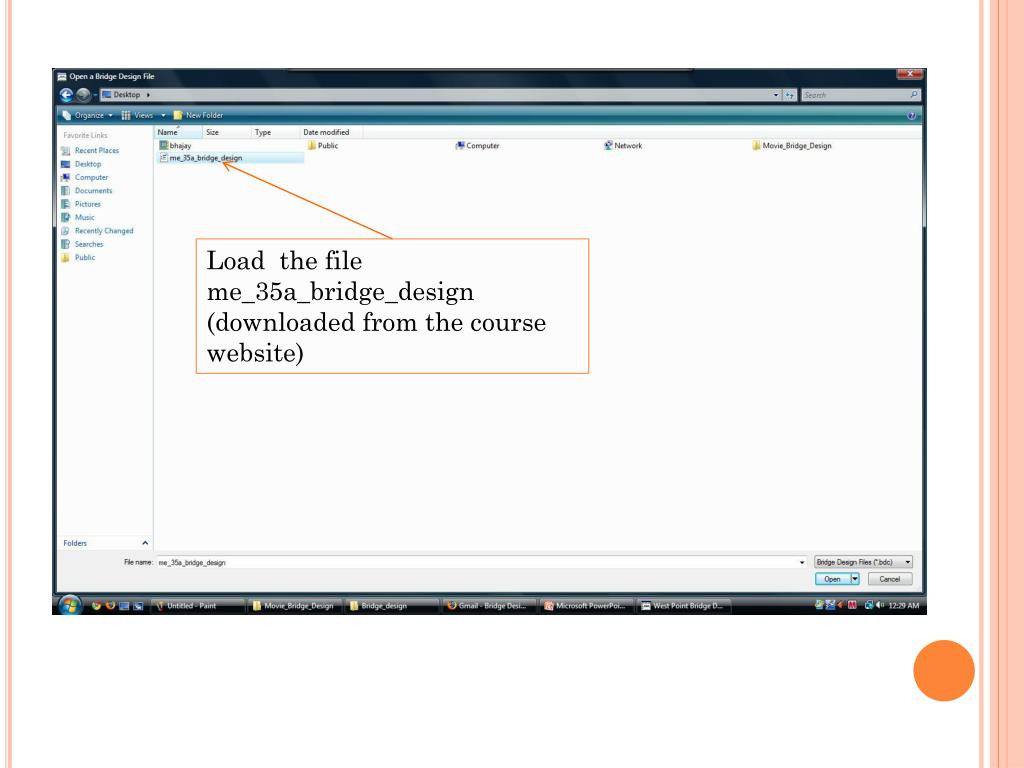Viewport: 1024px width, 768px height.
Task: Click the New Folder toolbar button
Action: [199, 116]
